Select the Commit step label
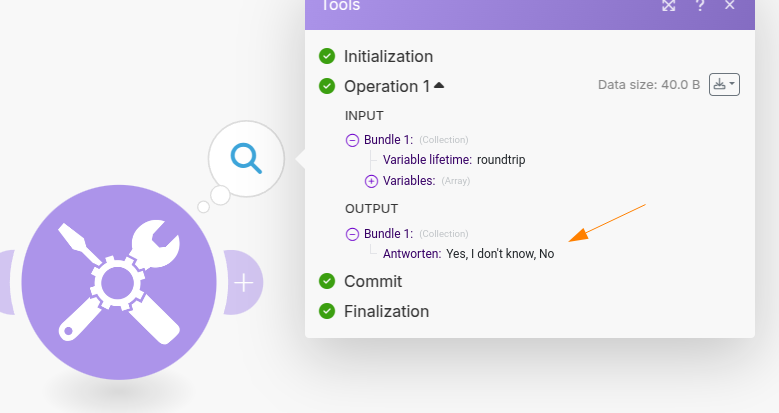 pos(373,281)
